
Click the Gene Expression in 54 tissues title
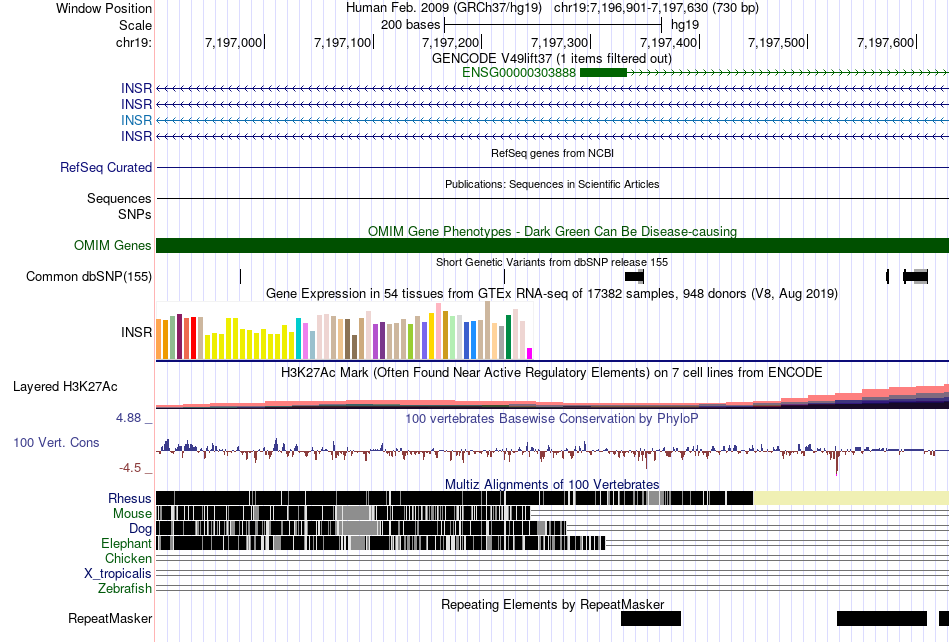point(552,294)
